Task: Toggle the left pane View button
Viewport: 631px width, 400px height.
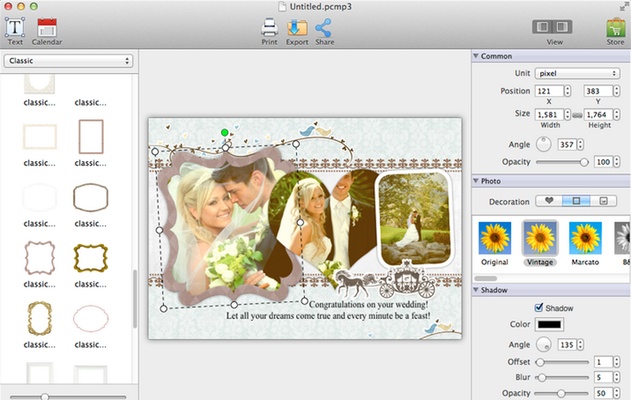Action: (542, 27)
